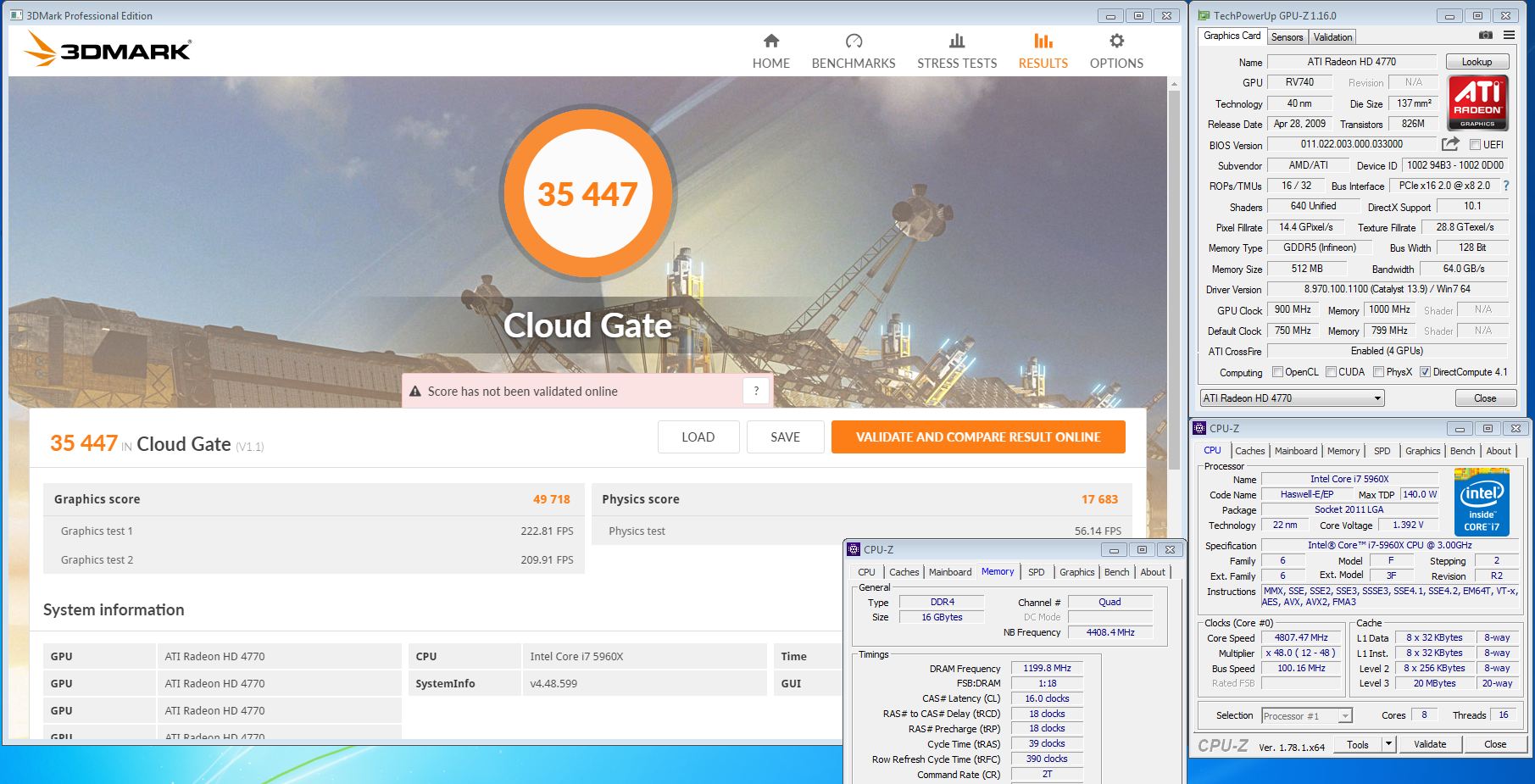This screenshot has width=1535, height=784.
Task: Click the Intel Core i7 logo in CPU-Z
Action: coord(1482,503)
